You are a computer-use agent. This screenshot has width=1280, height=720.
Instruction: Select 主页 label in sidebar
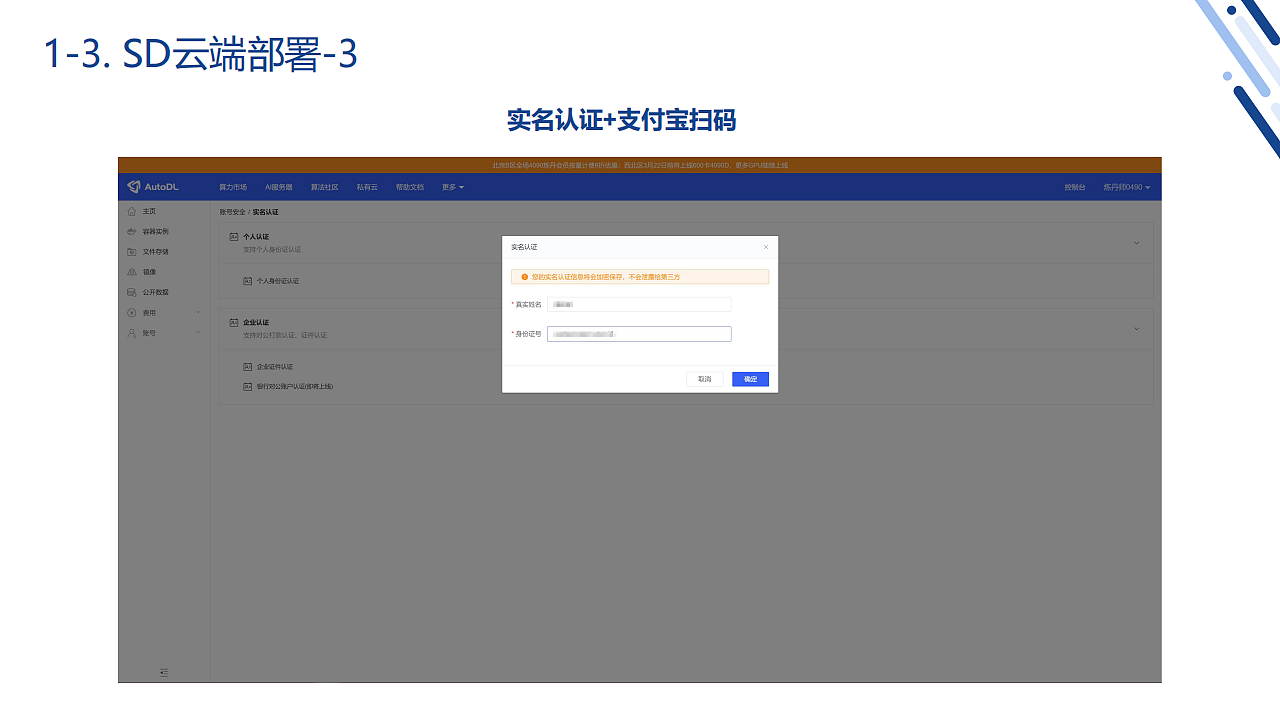(x=149, y=211)
